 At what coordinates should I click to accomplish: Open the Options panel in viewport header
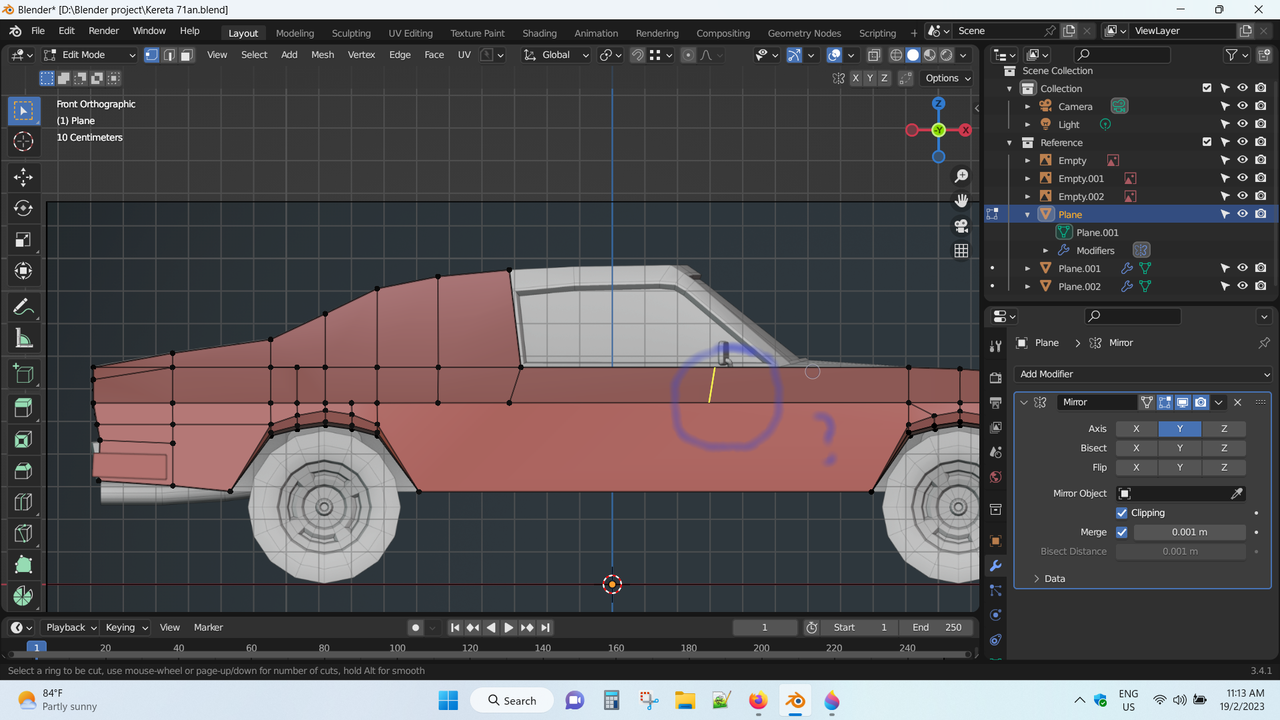(x=945, y=77)
